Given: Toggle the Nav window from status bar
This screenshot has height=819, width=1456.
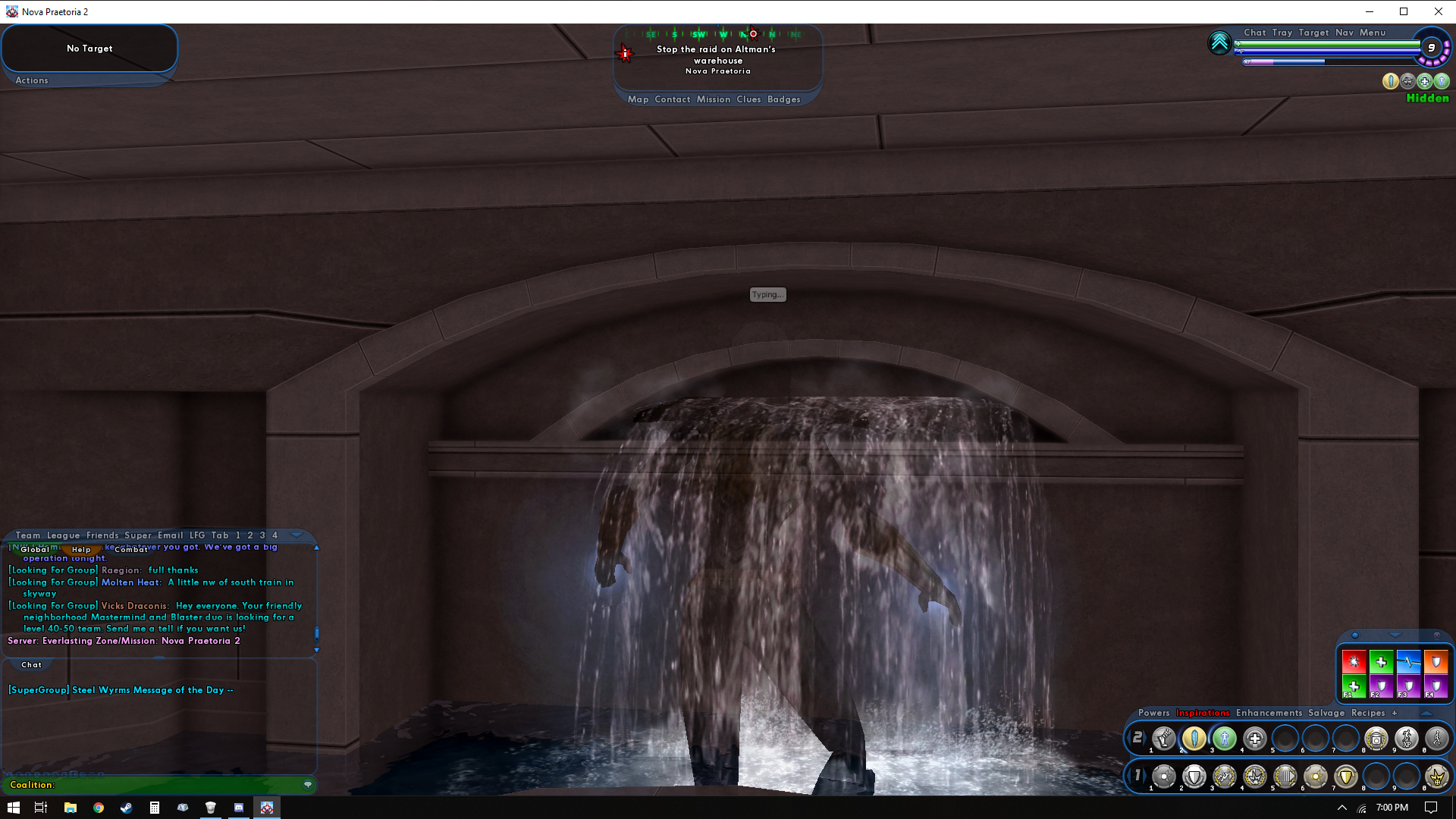Looking at the screenshot, I should [1345, 33].
